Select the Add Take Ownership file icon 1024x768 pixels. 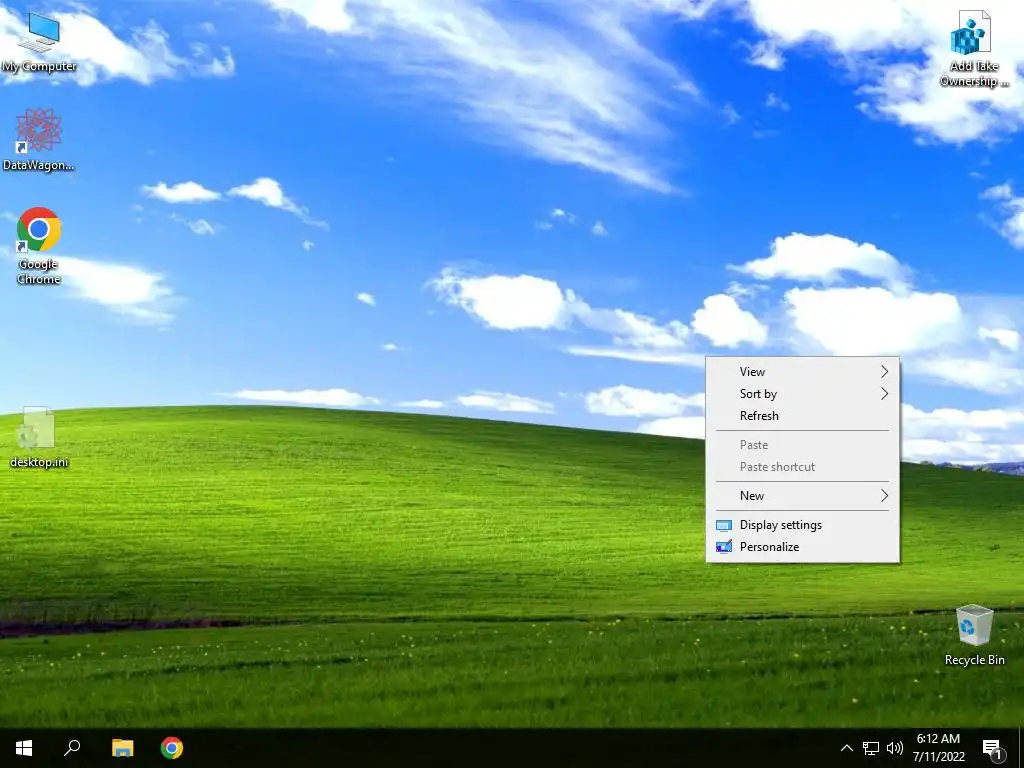[973, 49]
